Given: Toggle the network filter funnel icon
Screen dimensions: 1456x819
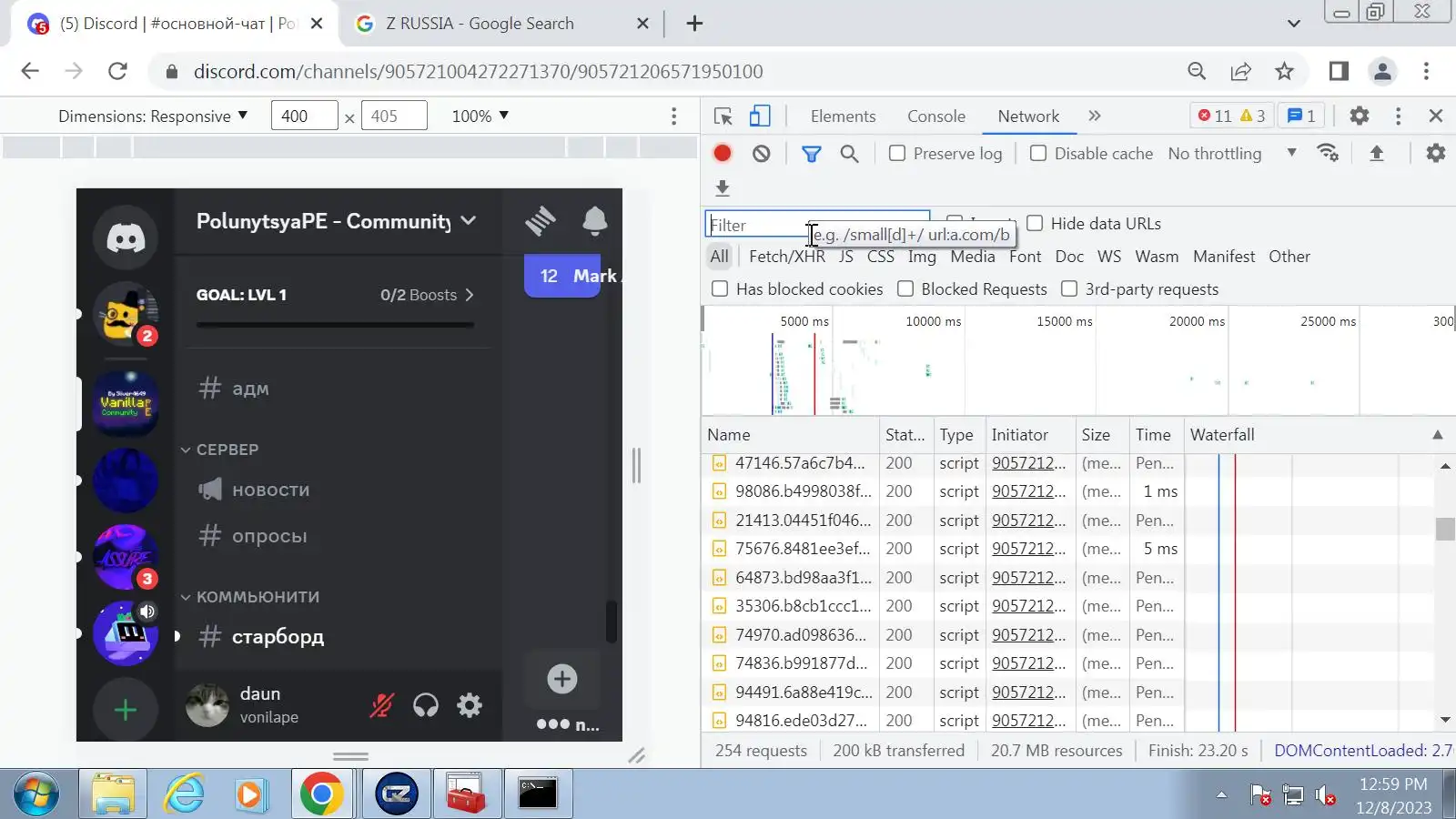Looking at the screenshot, I should 811,154.
